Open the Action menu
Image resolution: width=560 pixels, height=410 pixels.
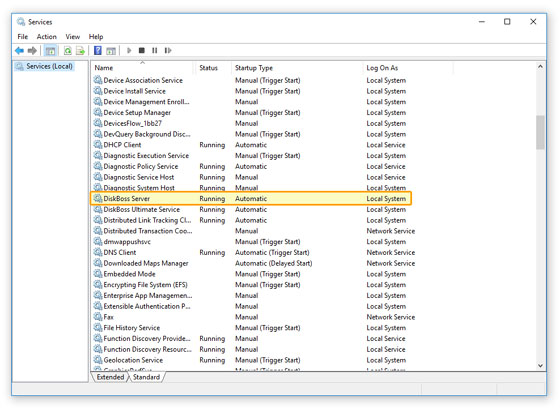(46, 37)
